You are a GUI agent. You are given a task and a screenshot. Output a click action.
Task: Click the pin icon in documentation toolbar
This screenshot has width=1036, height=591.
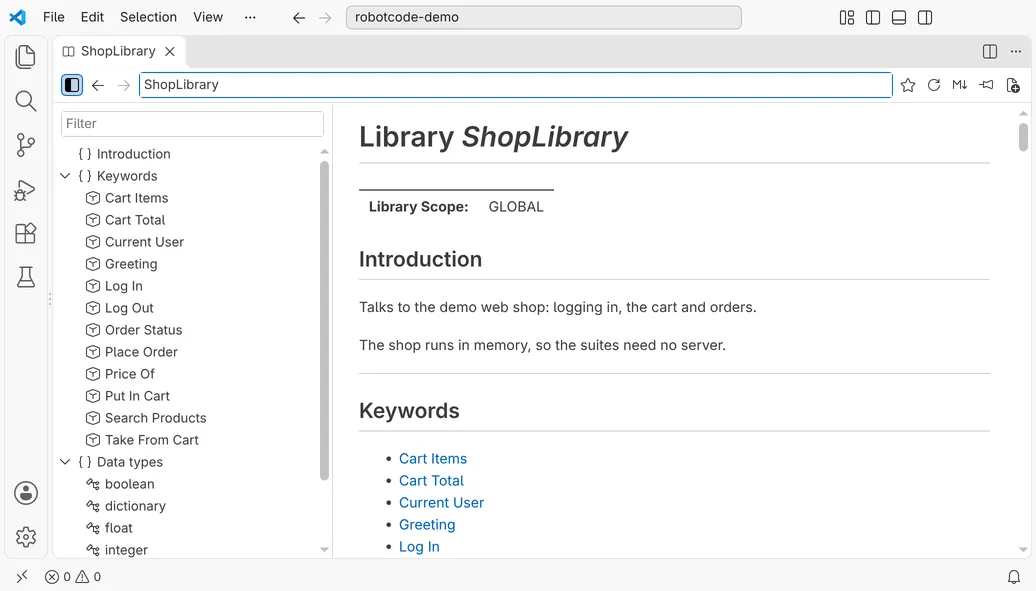point(986,85)
